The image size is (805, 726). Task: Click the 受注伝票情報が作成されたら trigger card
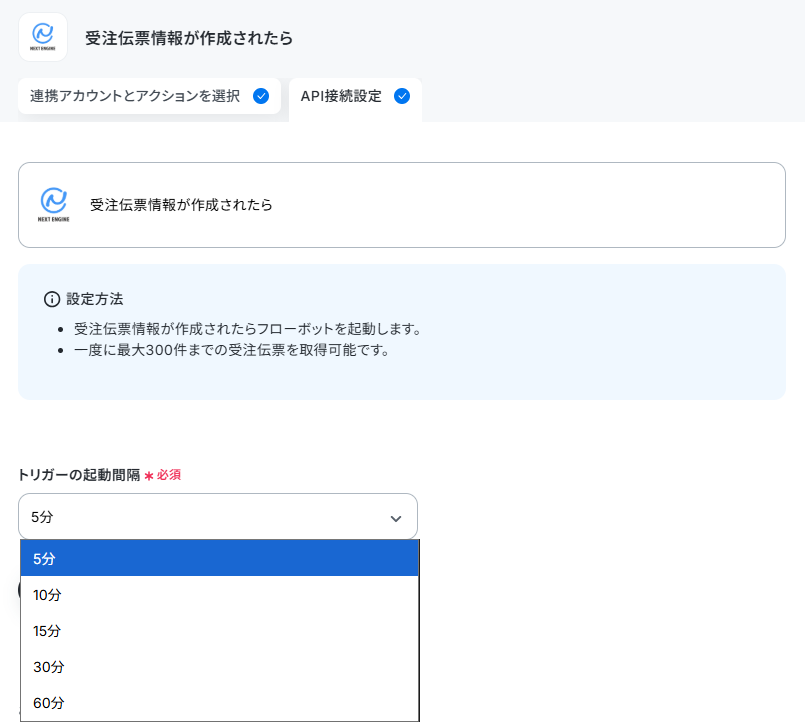pyautogui.click(x=402, y=205)
